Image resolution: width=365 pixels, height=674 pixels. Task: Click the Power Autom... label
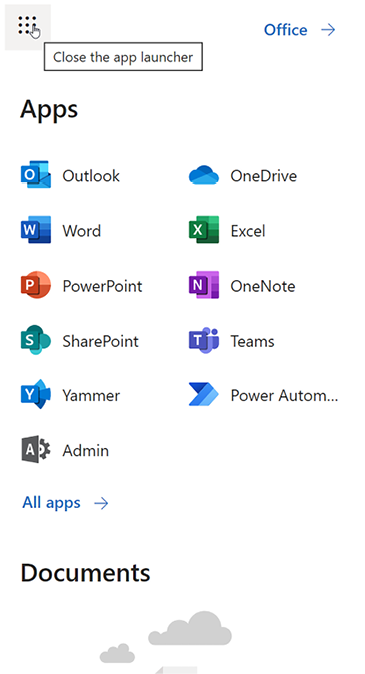284,395
